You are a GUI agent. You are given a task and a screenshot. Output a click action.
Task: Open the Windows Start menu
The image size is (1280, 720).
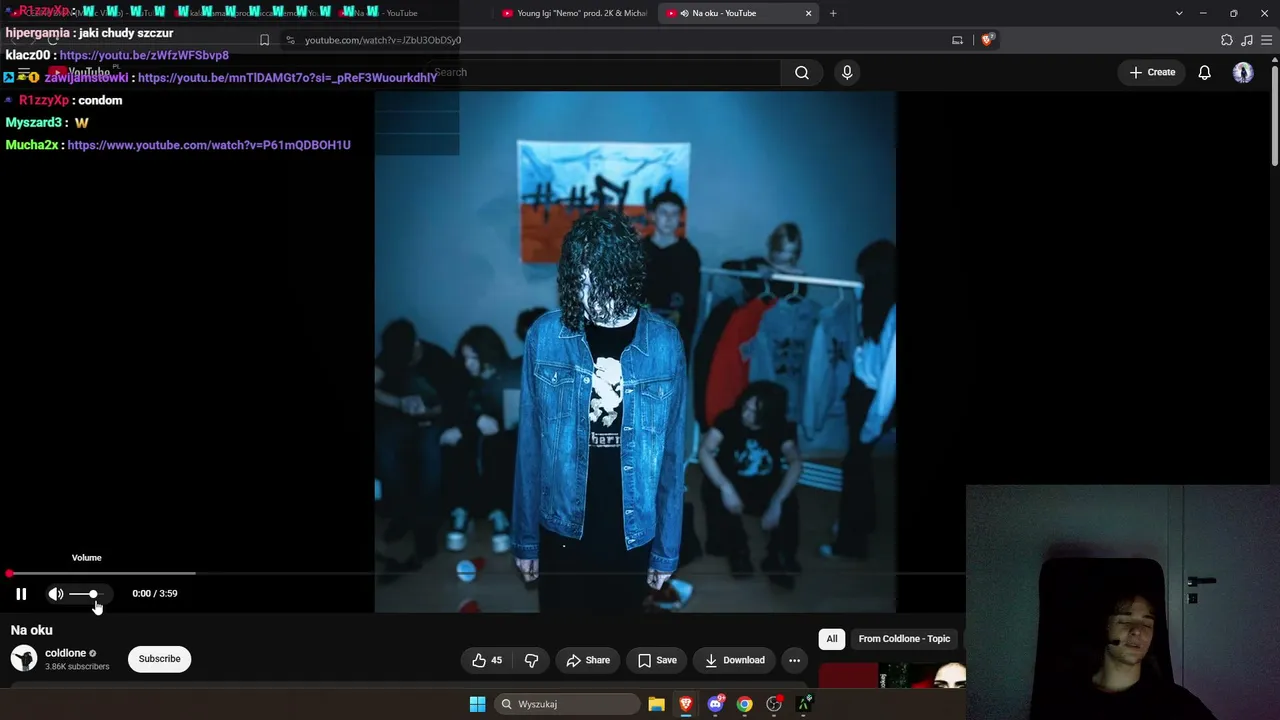(478, 704)
